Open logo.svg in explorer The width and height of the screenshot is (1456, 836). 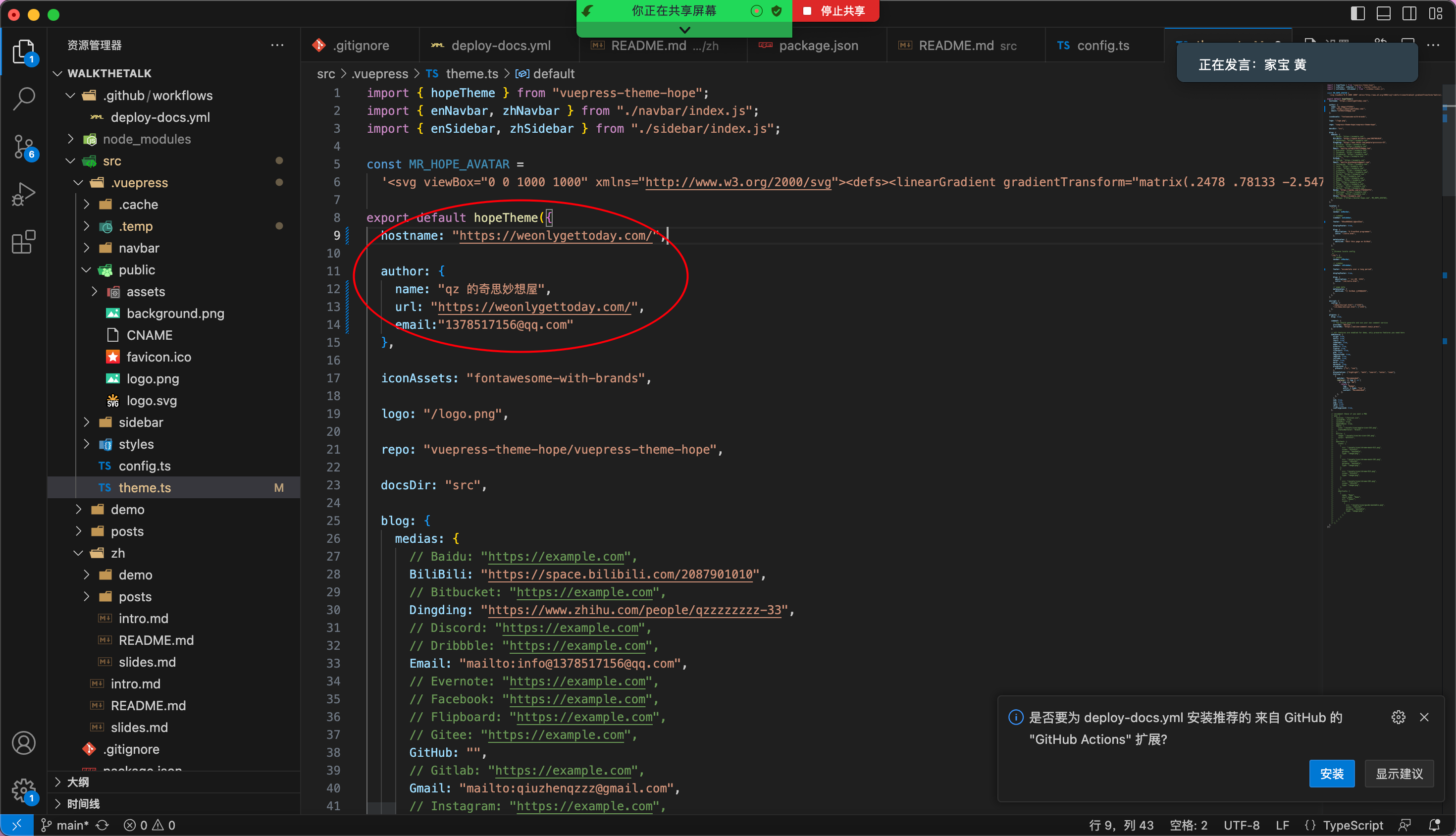174,401
